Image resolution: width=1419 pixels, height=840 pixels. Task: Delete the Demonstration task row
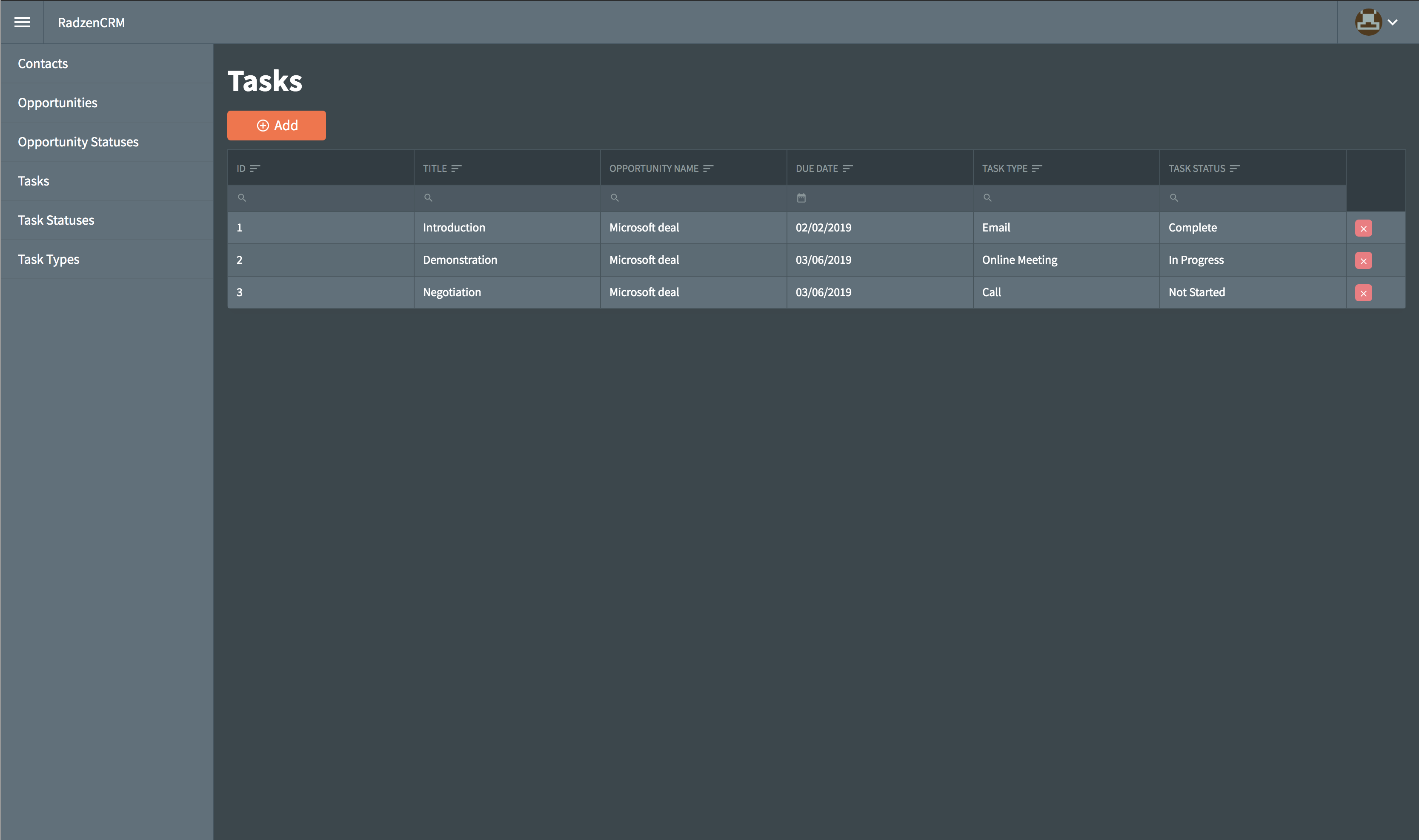tap(1363, 260)
